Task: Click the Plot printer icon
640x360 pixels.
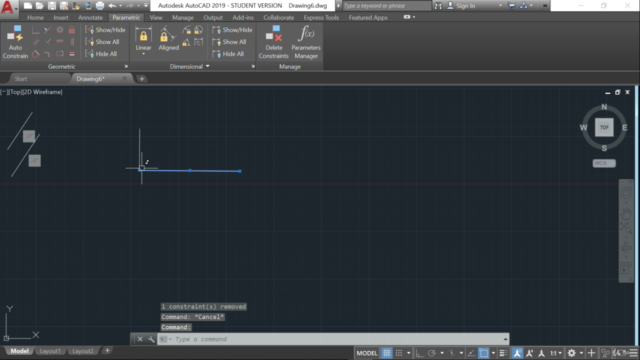Action: [100, 6]
